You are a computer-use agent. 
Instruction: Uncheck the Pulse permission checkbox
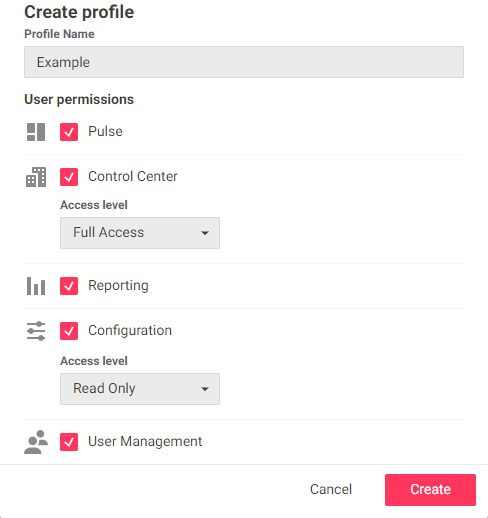pyautogui.click(x=69, y=132)
